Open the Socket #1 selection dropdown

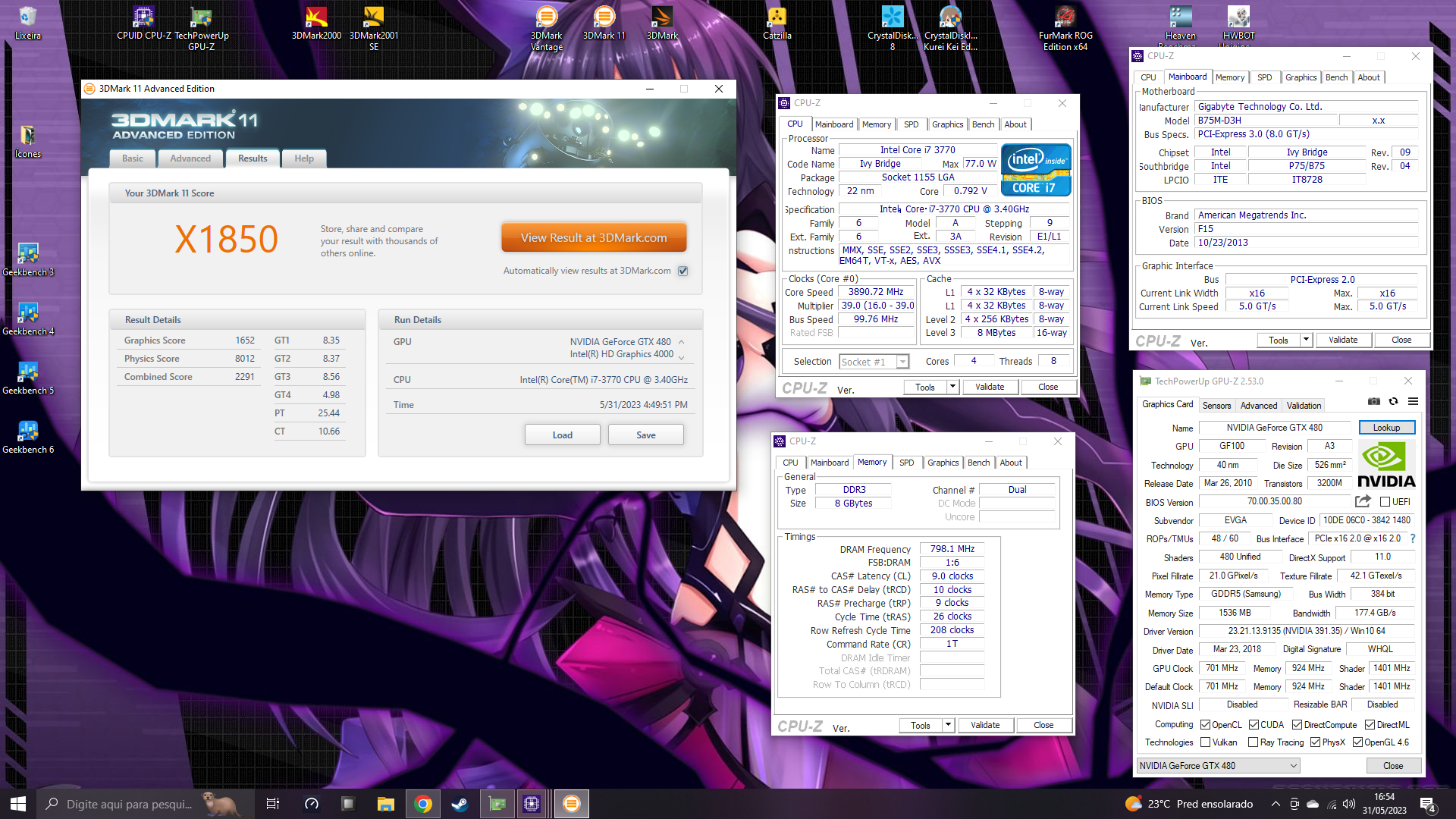click(x=874, y=362)
